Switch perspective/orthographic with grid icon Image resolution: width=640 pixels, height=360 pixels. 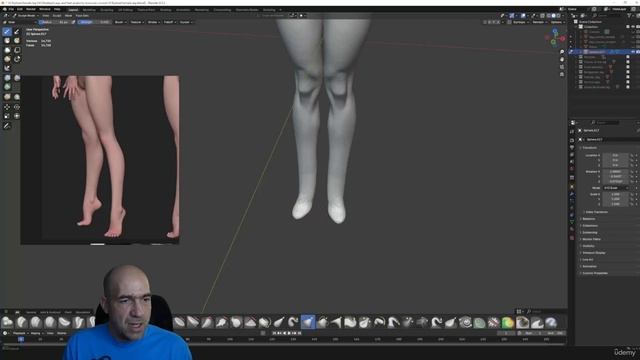(562, 74)
